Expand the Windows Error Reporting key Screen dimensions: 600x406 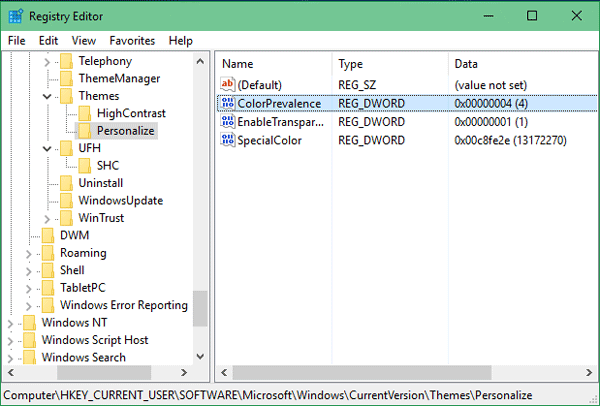(x=29, y=305)
